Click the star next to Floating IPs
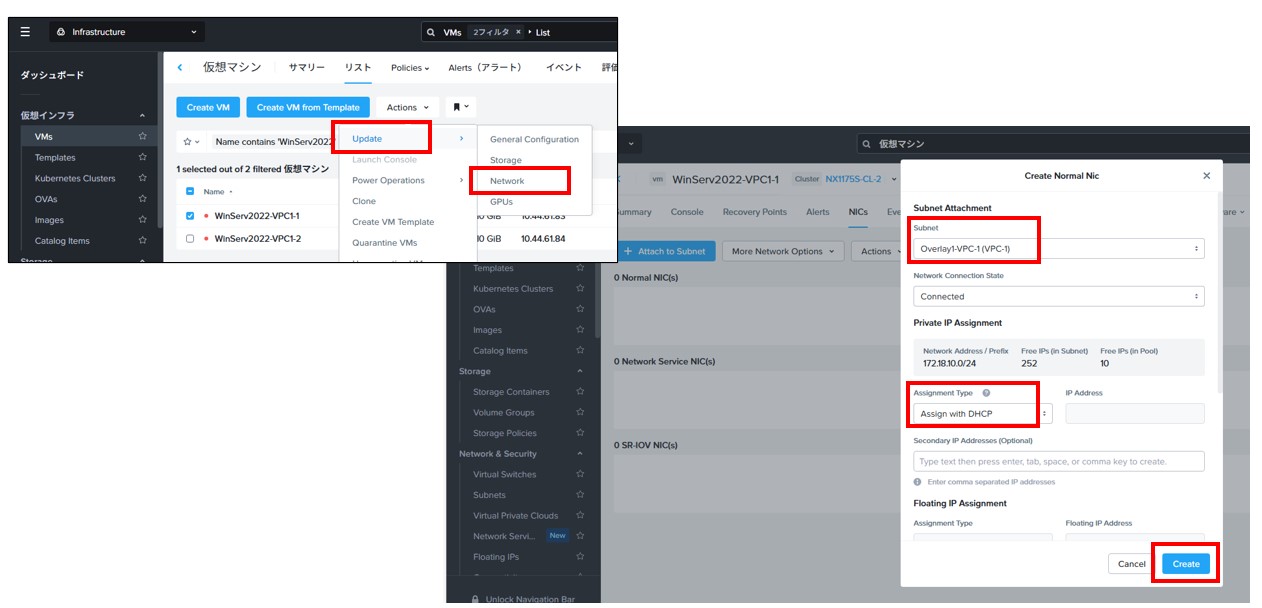The width and height of the screenshot is (1262, 608). (x=580, y=557)
